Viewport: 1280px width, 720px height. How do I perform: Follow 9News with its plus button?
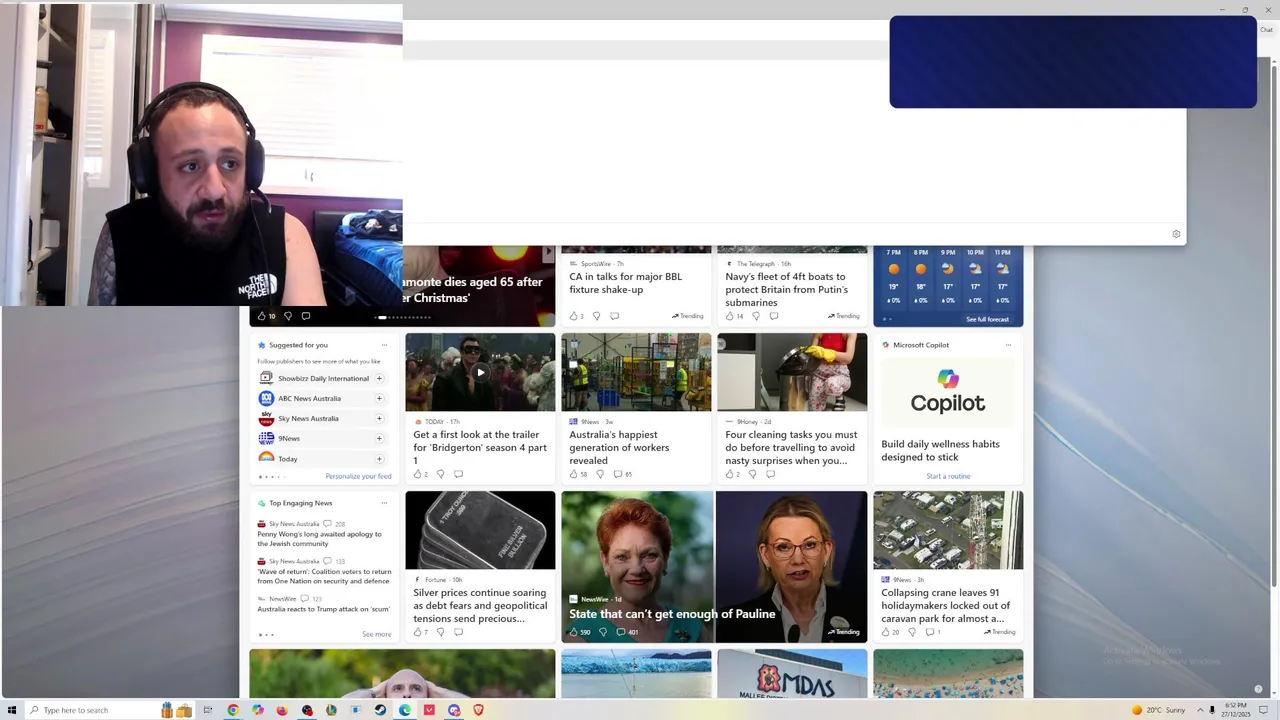[x=379, y=439]
